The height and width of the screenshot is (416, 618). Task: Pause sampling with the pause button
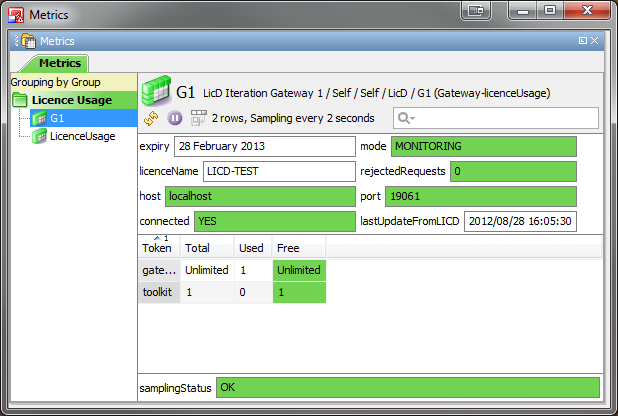point(175,118)
